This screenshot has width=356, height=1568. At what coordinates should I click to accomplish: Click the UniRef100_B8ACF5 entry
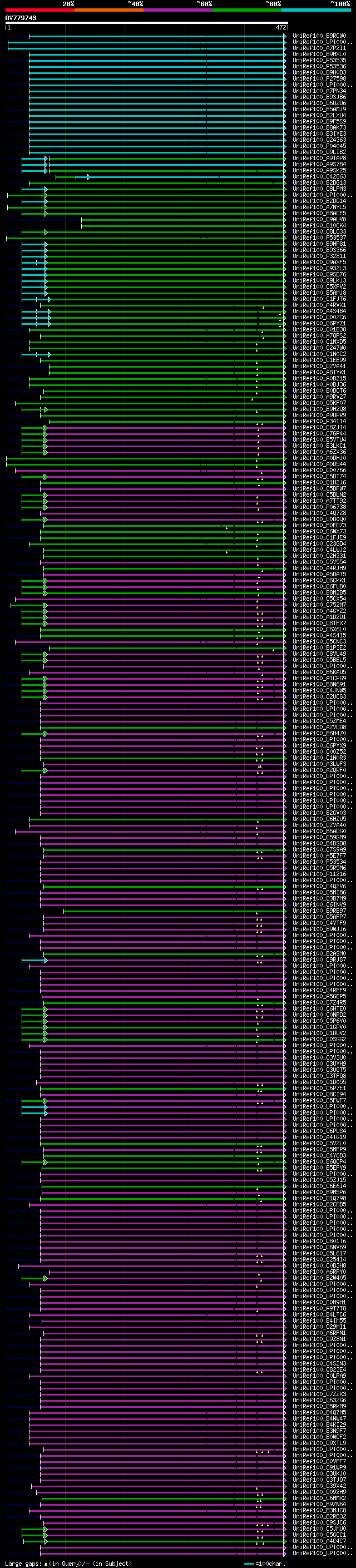coord(319,213)
